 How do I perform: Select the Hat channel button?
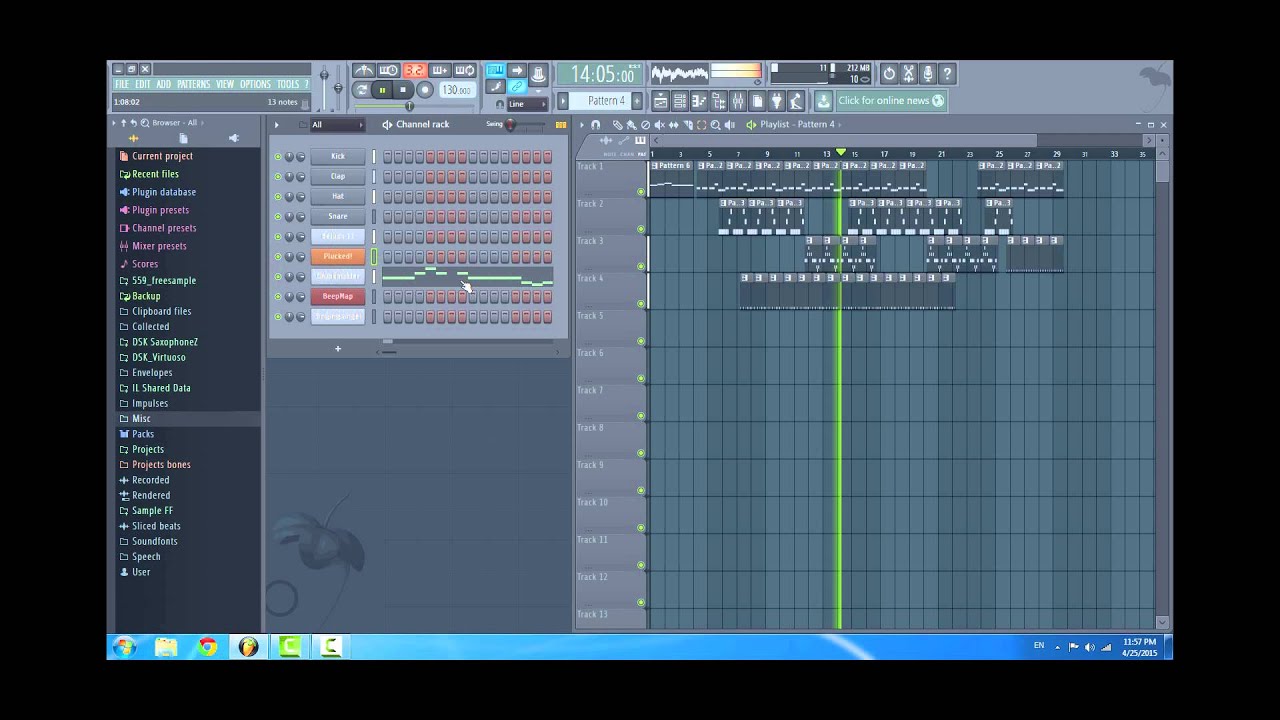coord(338,197)
